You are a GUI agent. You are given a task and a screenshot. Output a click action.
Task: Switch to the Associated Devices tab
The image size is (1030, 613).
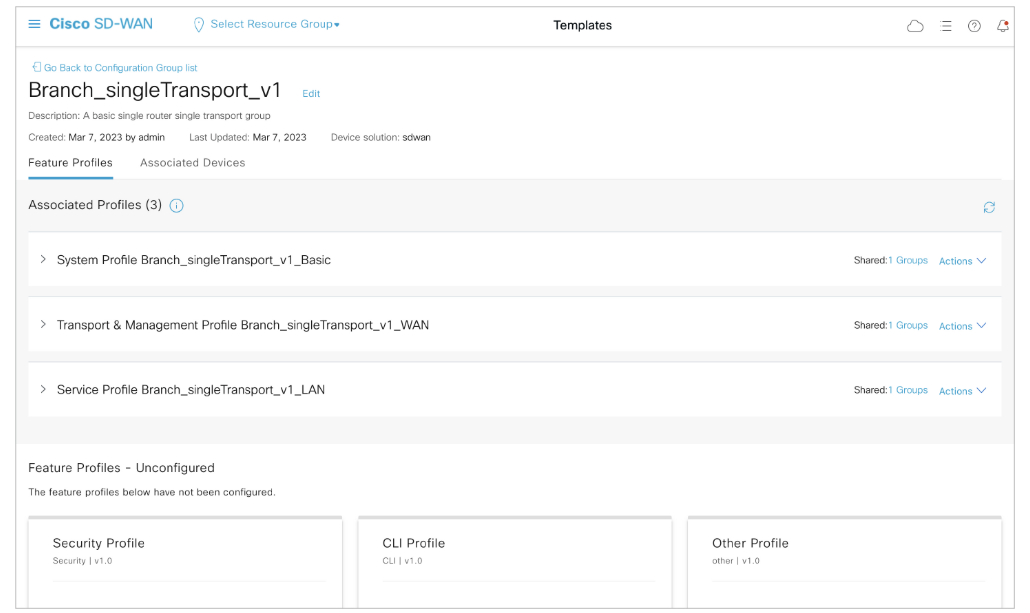tap(192, 162)
